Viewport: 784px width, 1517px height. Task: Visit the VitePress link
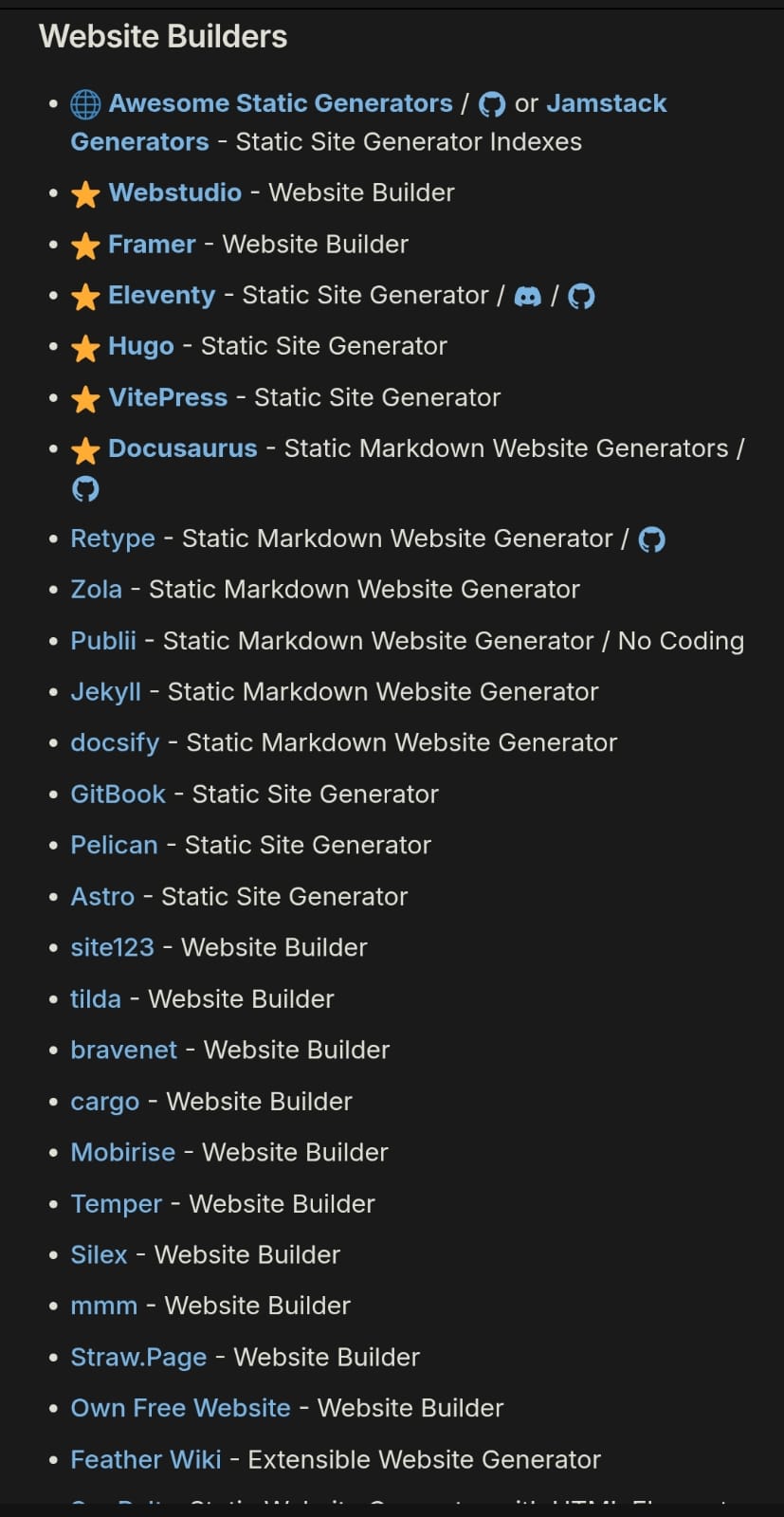pyautogui.click(x=168, y=398)
